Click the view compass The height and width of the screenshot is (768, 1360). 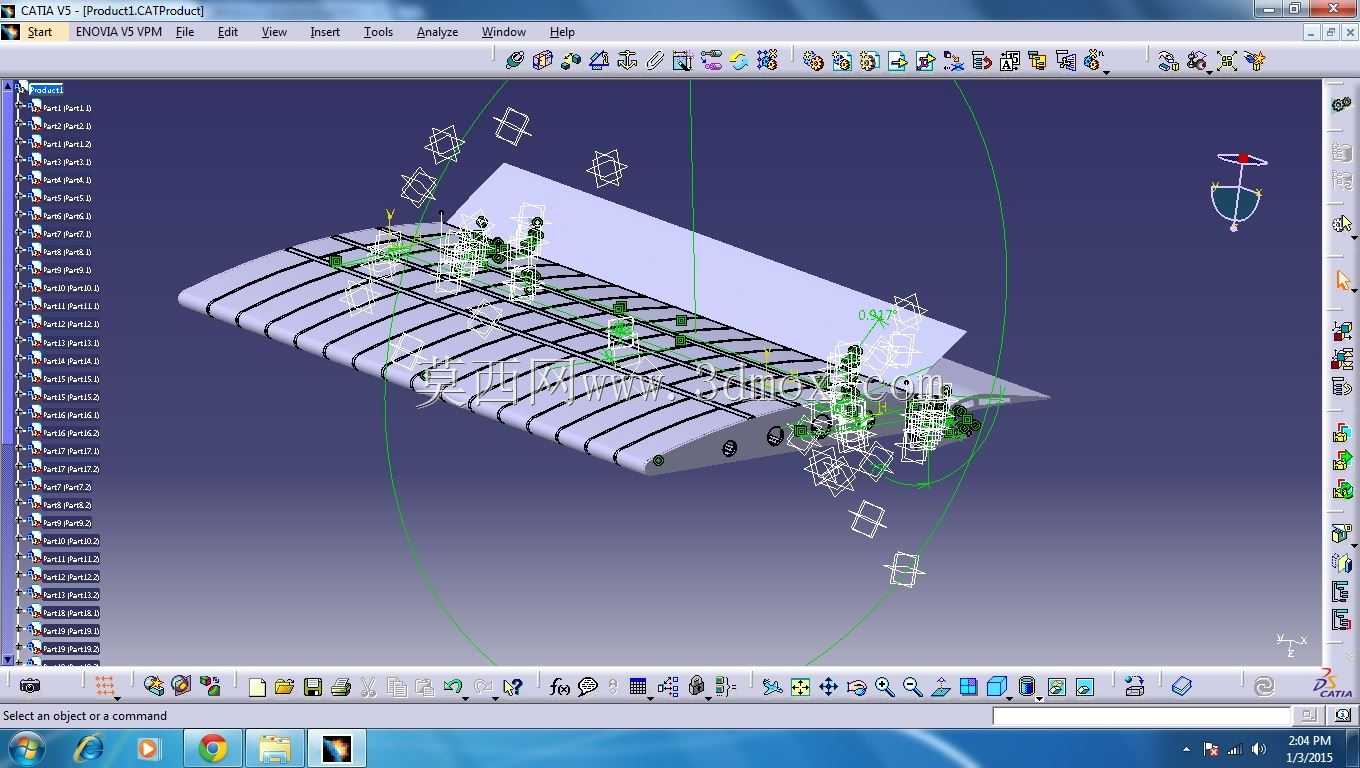(1240, 192)
